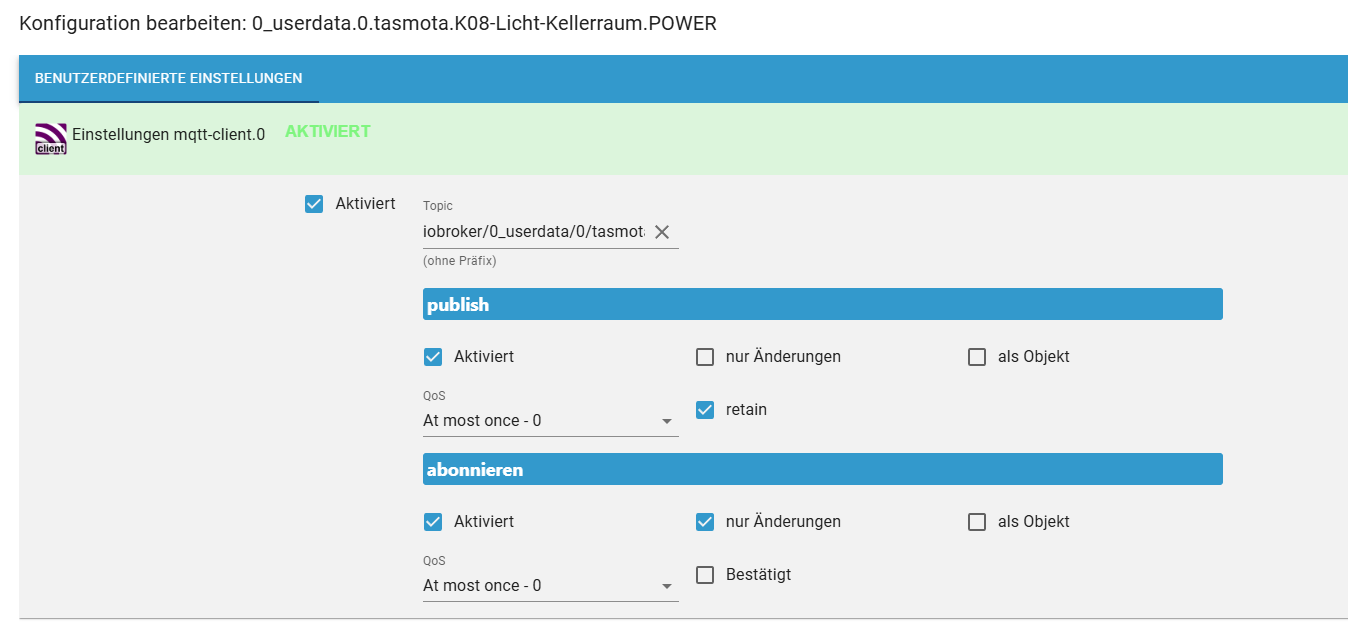This screenshot has width=1348, height=628.
Task: Click into the Topic input field
Action: pos(534,232)
